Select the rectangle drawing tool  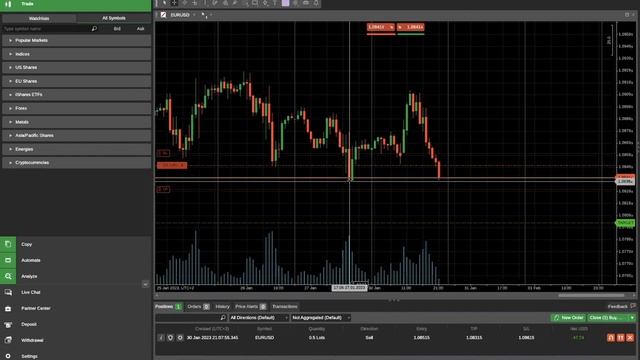coord(255,3)
